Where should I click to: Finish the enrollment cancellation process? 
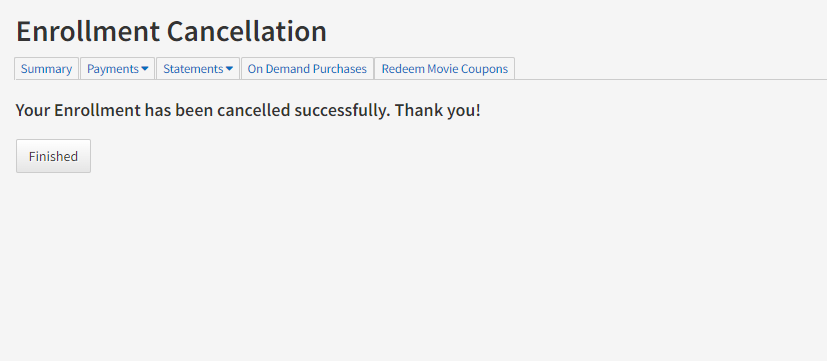[53, 156]
